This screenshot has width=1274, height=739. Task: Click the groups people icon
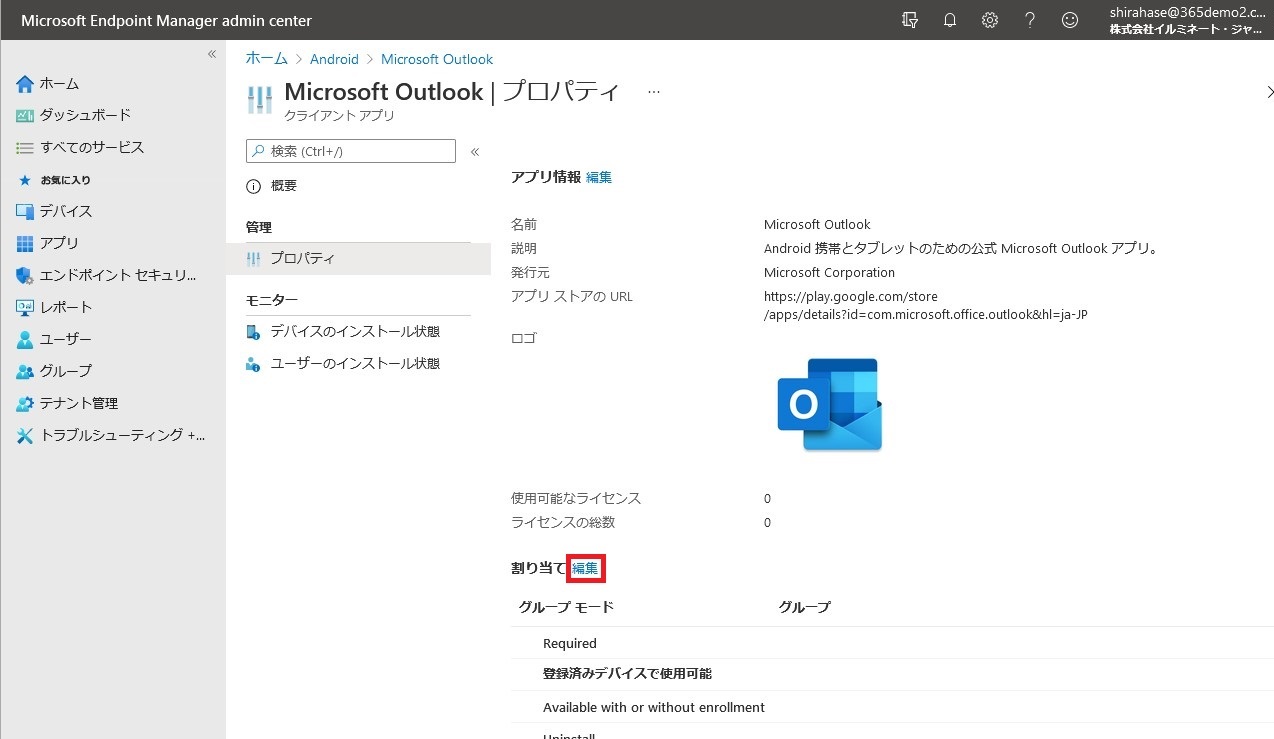coord(25,371)
